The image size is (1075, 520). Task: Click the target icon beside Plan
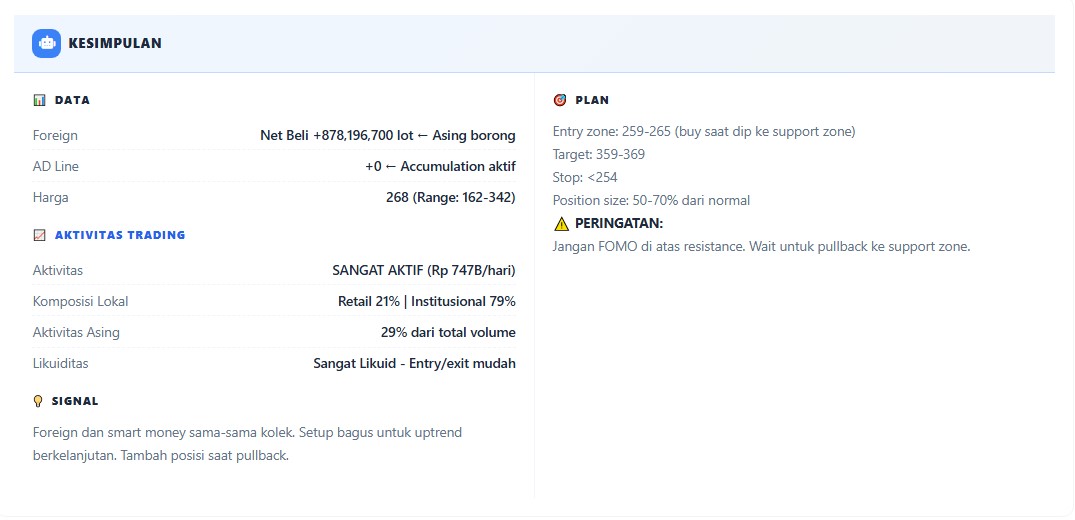click(560, 100)
